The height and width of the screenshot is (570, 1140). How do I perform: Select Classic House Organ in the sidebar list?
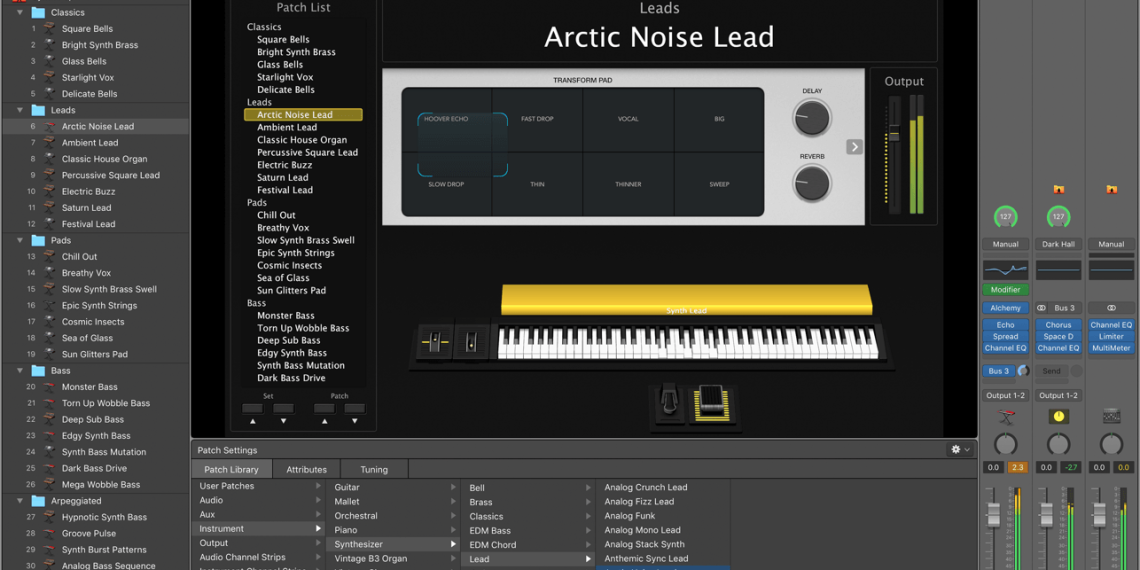(104, 159)
